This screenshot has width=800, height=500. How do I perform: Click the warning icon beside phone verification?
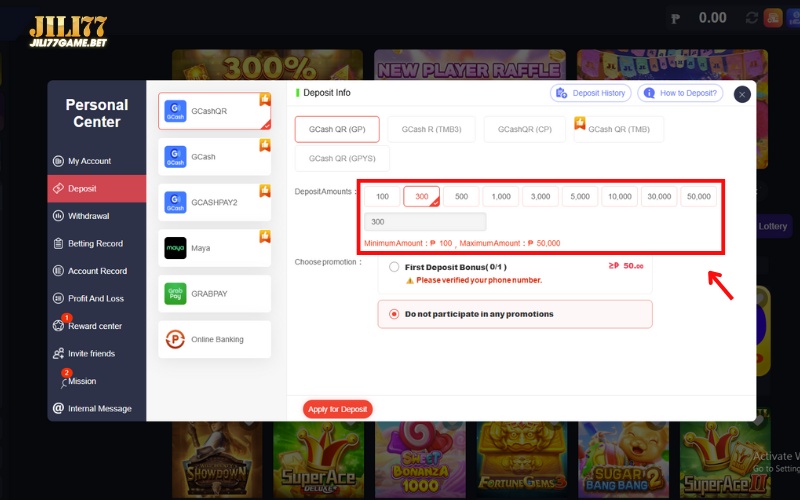409,281
